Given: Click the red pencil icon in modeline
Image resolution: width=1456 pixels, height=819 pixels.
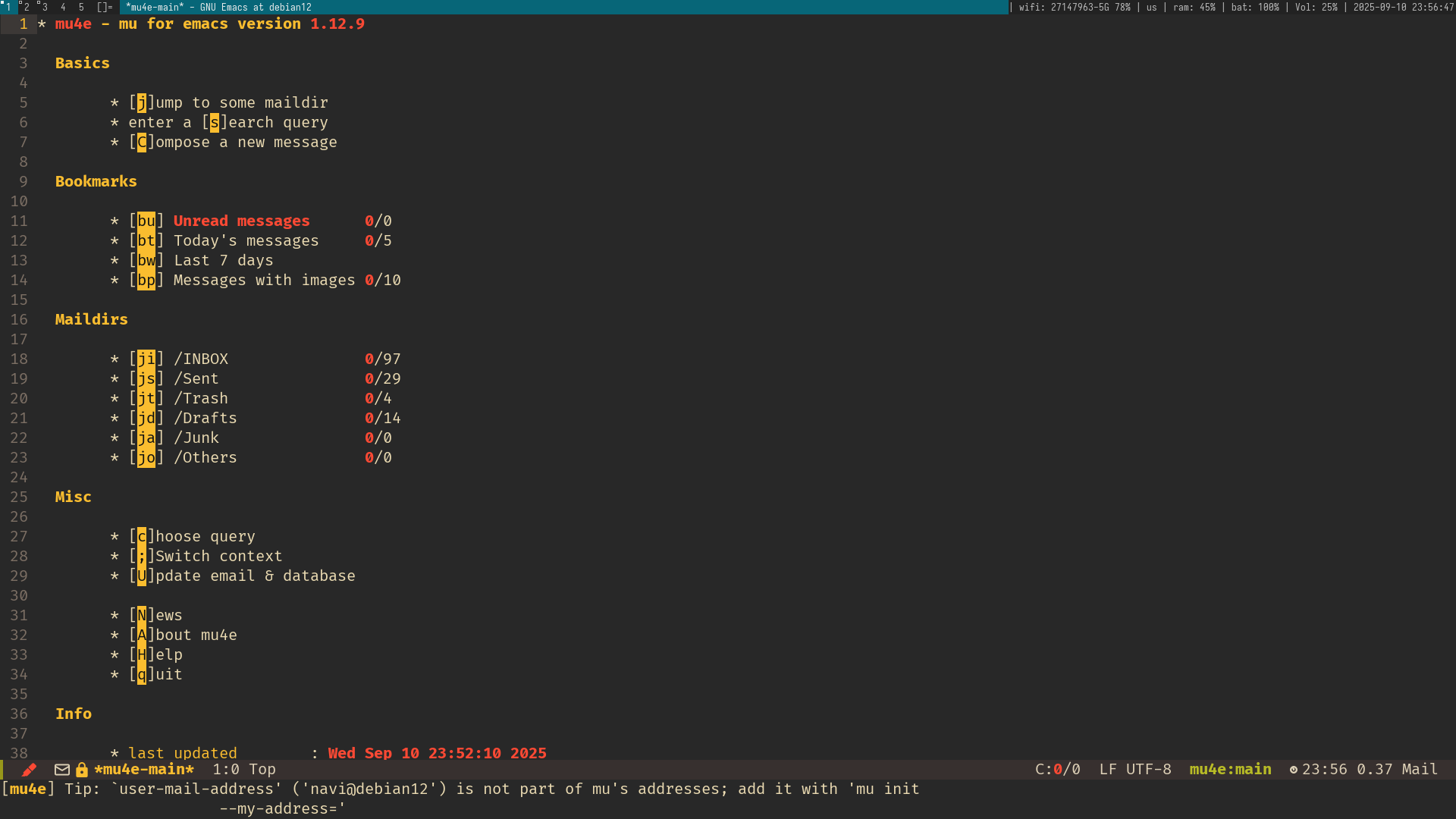Looking at the screenshot, I should tap(30, 770).
